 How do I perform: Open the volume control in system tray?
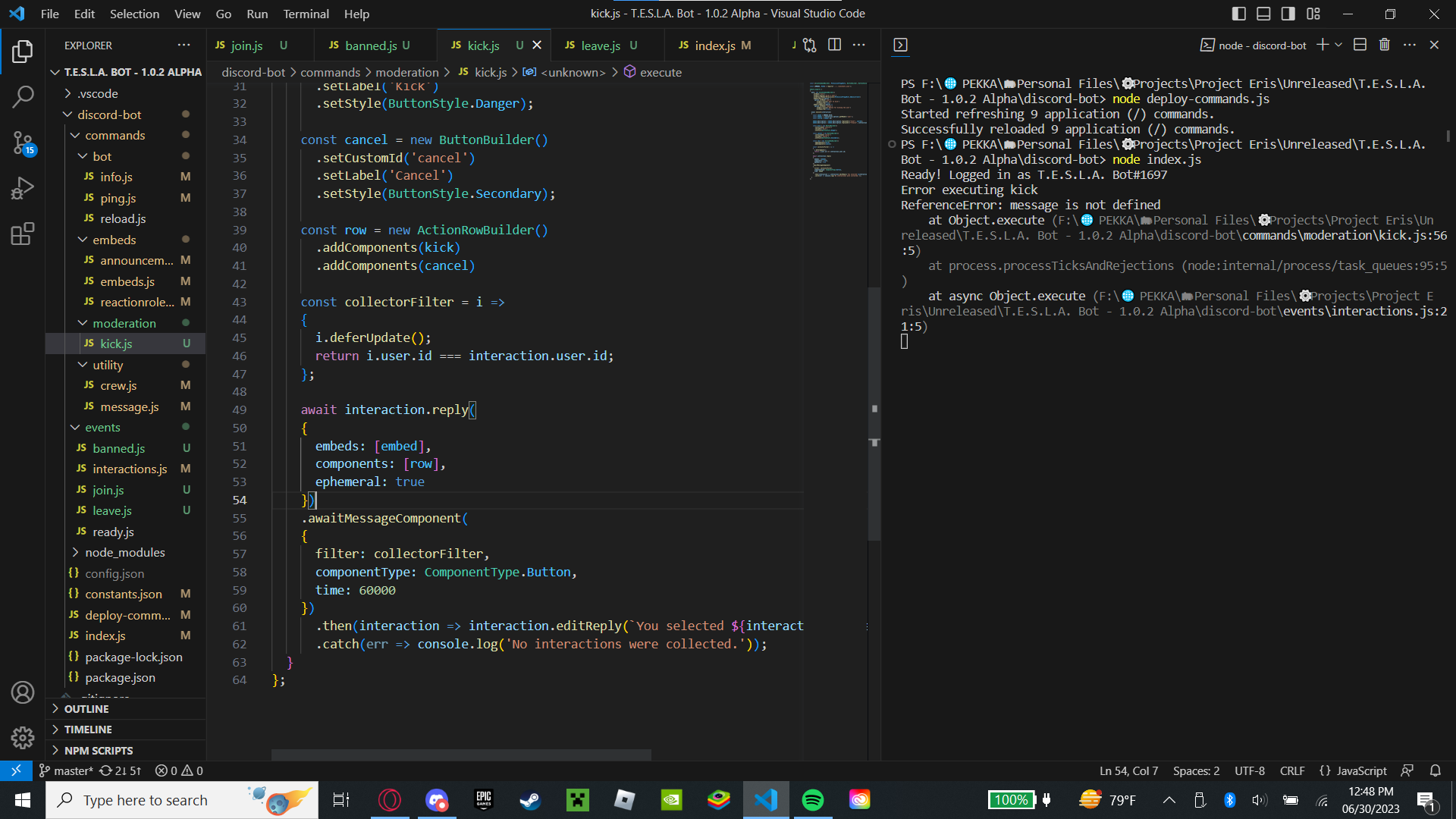[1260, 800]
